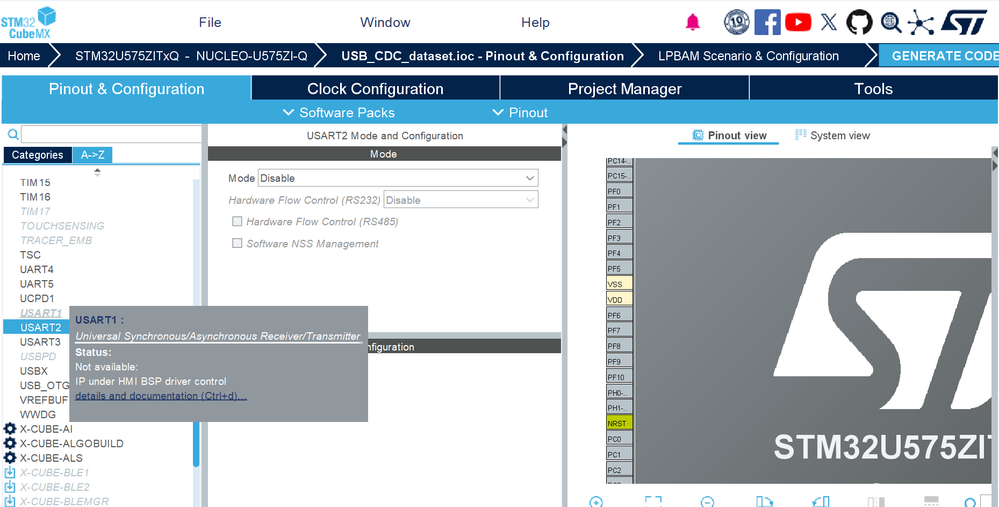
Task: Open the USART2 Mode dropdown
Action: pos(398,178)
